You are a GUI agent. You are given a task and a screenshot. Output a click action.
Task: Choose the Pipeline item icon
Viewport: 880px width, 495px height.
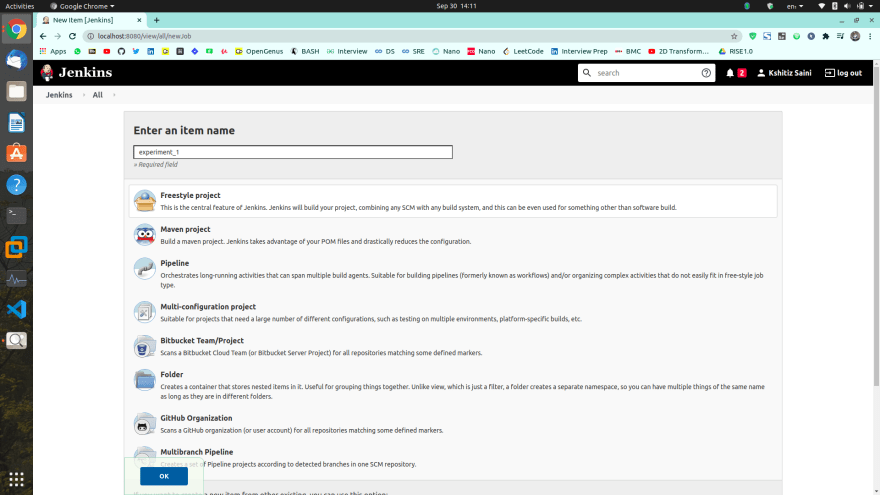(x=145, y=268)
